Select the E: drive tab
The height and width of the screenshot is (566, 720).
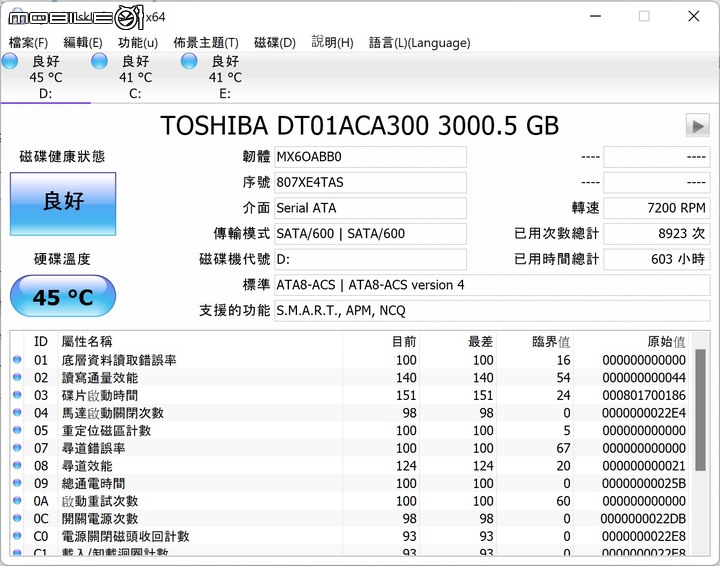click(x=225, y=77)
